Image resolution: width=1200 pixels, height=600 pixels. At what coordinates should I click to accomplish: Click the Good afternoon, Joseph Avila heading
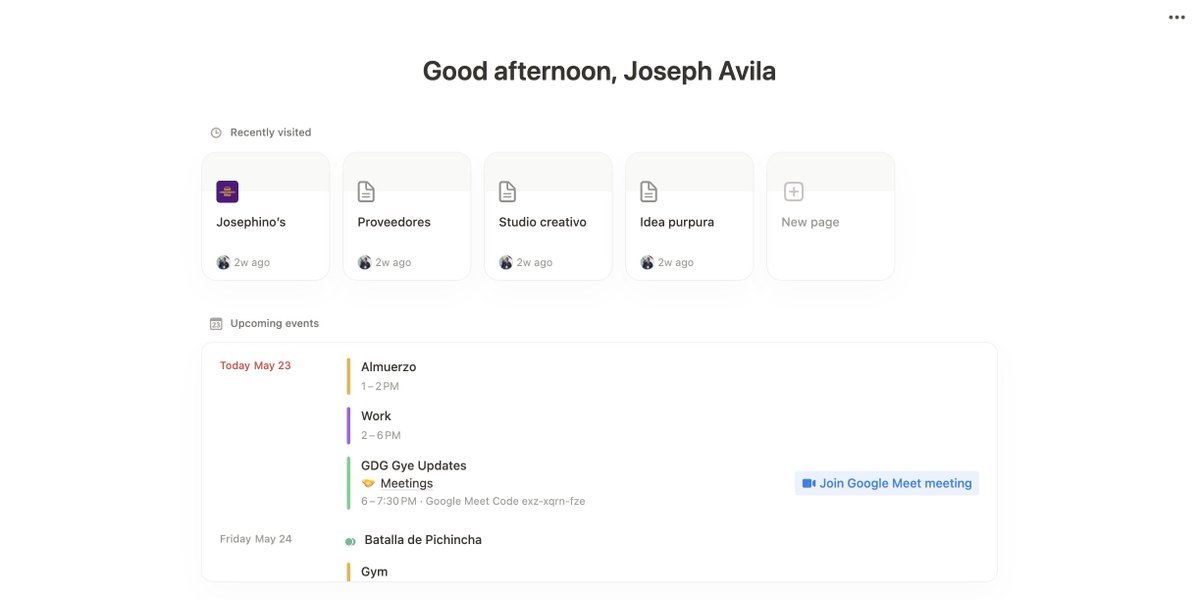(599, 71)
